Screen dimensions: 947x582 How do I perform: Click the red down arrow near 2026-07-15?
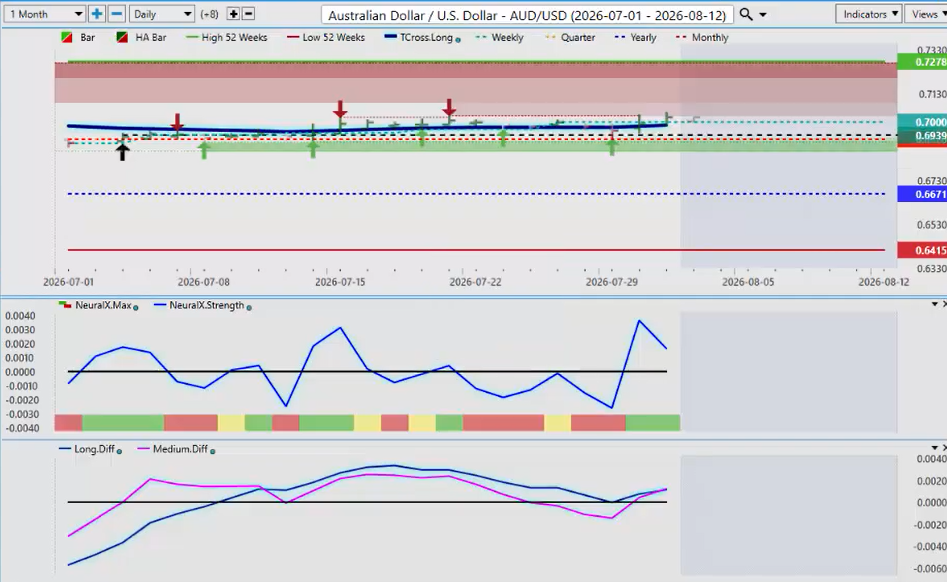coord(340,109)
